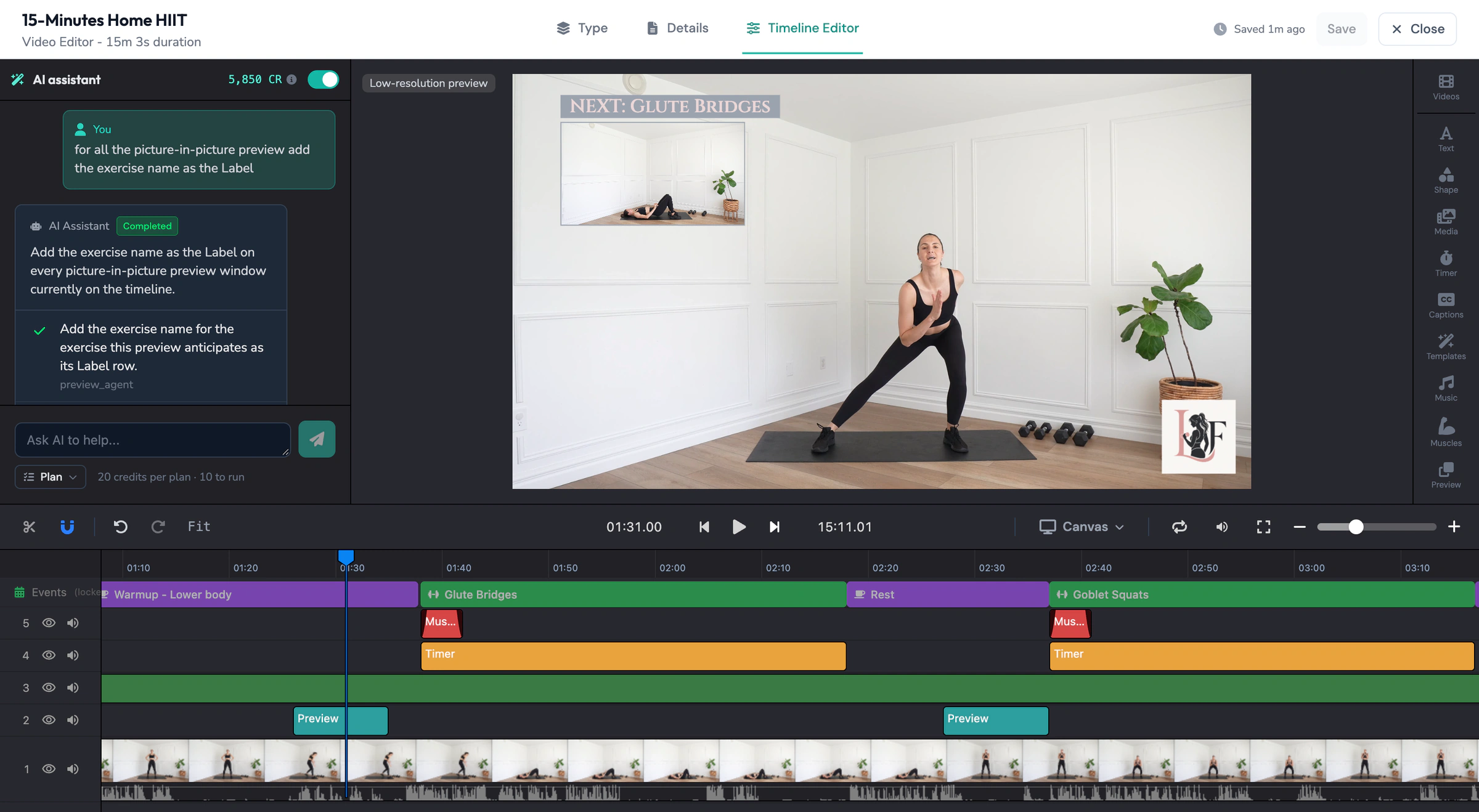This screenshot has height=812, width=1479.
Task: Click the Ask AI to help input field
Action: (x=153, y=440)
